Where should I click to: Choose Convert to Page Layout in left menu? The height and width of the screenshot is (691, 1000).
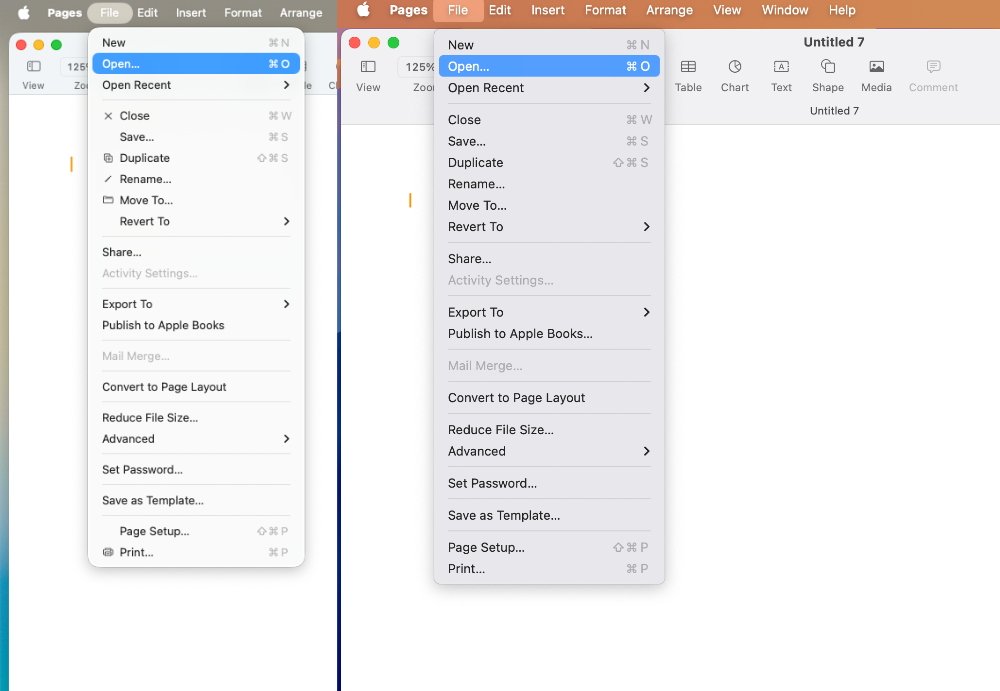[196, 387]
